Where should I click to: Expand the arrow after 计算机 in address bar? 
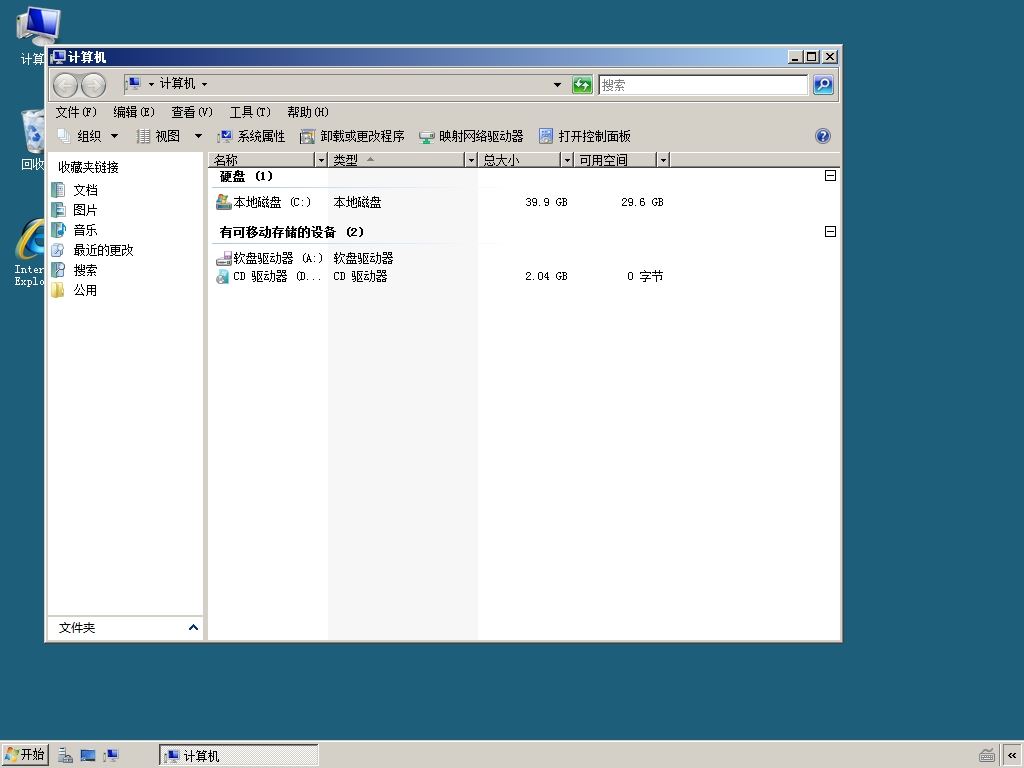tap(204, 84)
